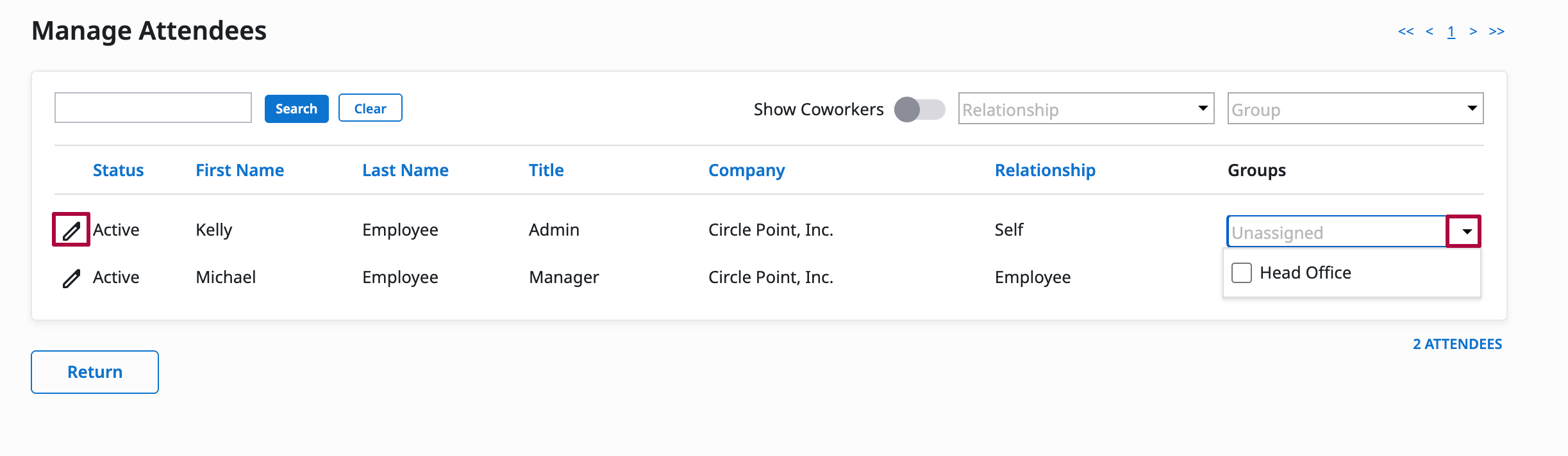The width and height of the screenshot is (1568, 456).
Task: Click into the attendee search text field
Action: coord(153,108)
